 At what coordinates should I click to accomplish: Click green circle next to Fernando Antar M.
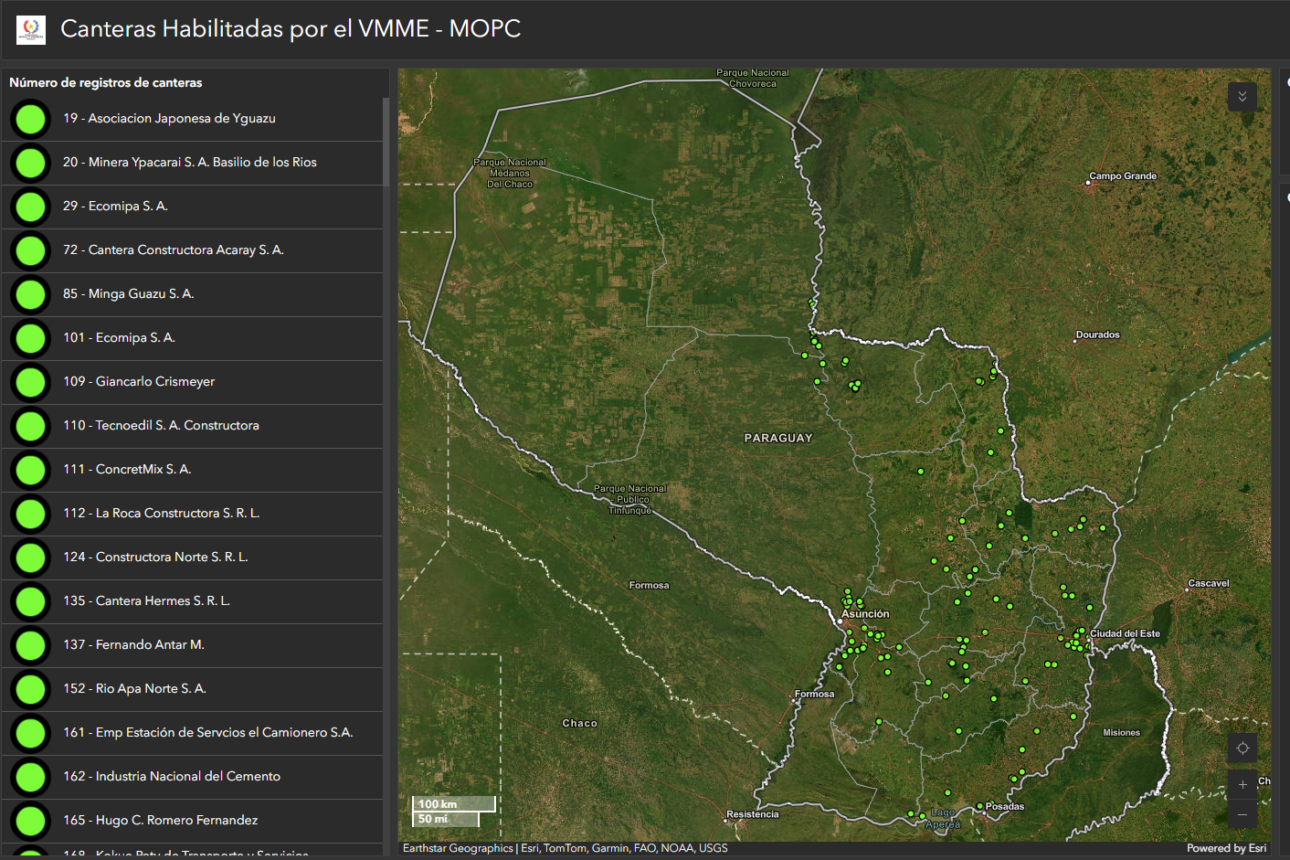(x=31, y=645)
